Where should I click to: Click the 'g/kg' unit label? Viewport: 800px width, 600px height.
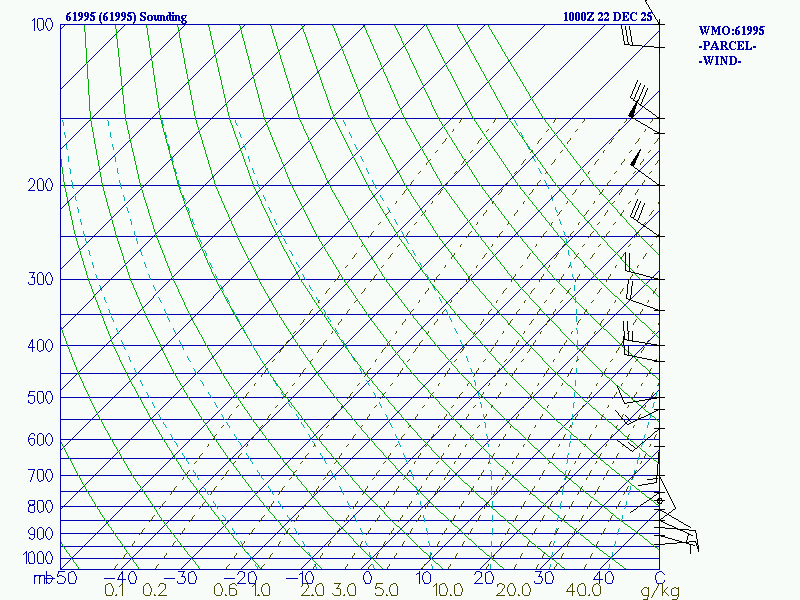point(660,591)
